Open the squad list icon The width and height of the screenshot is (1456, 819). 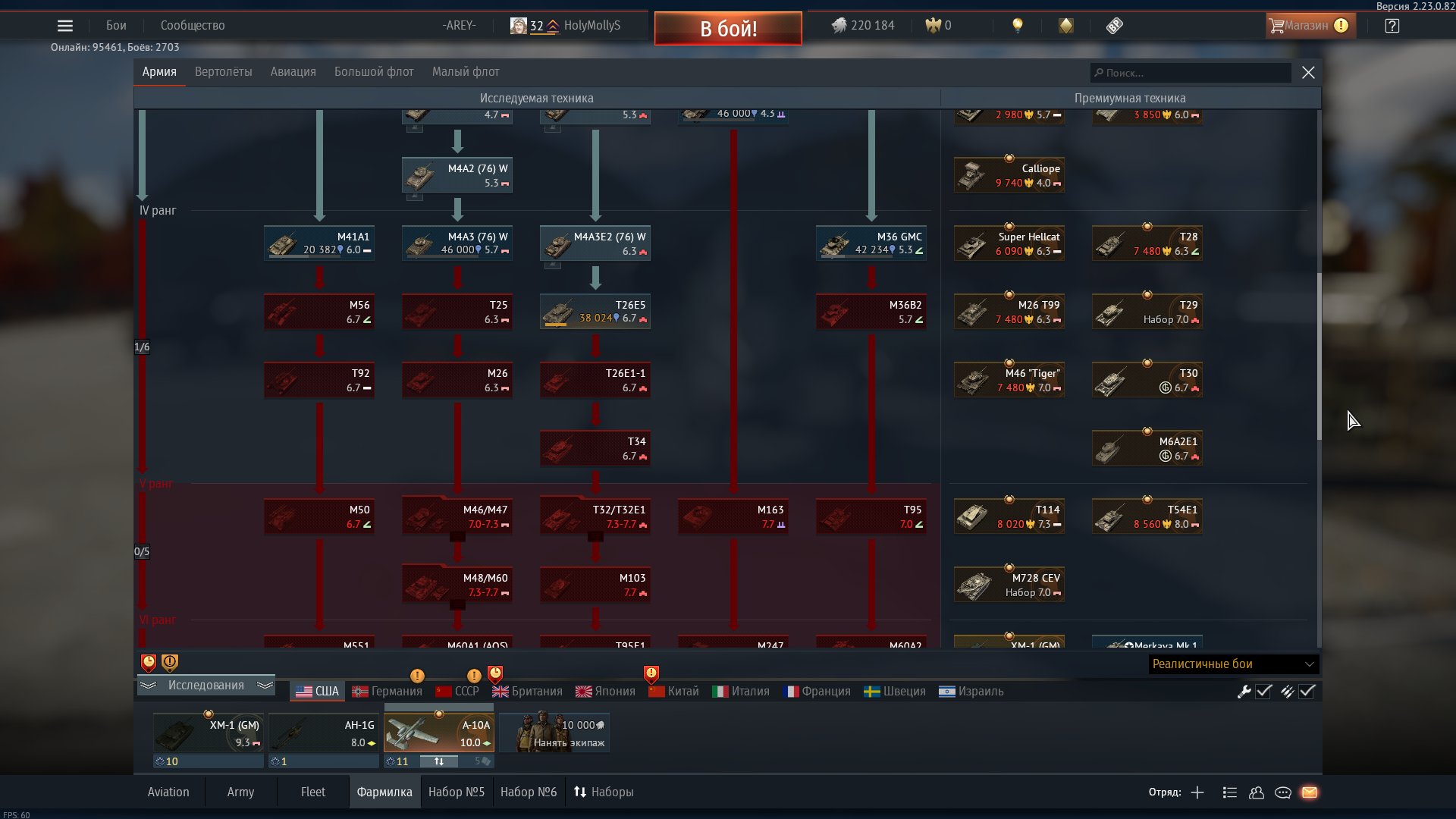1230,792
